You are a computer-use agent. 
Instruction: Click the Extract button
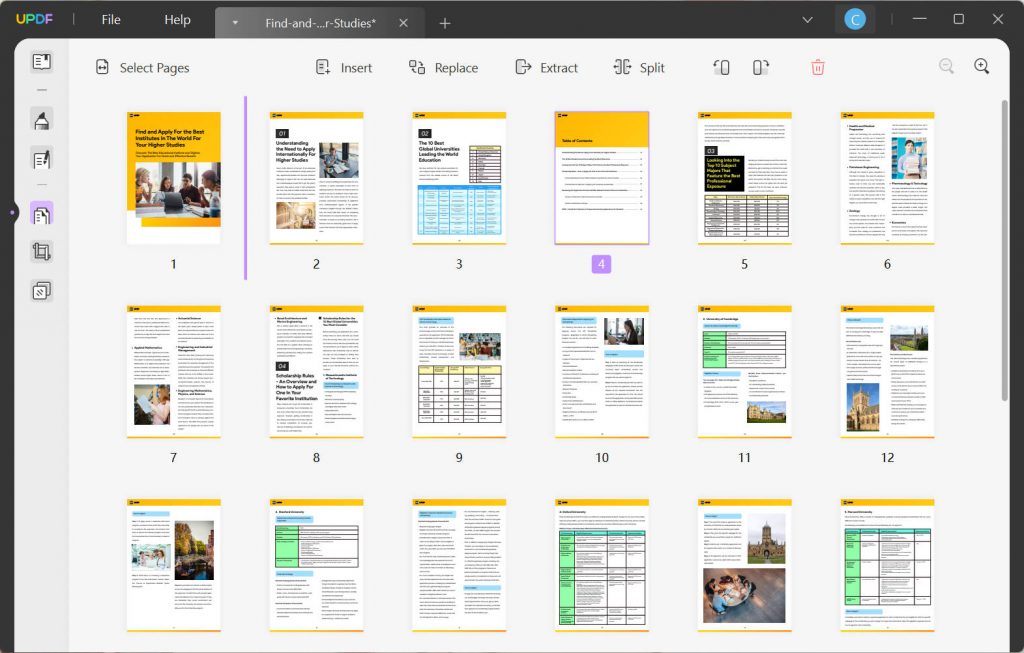tap(547, 67)
